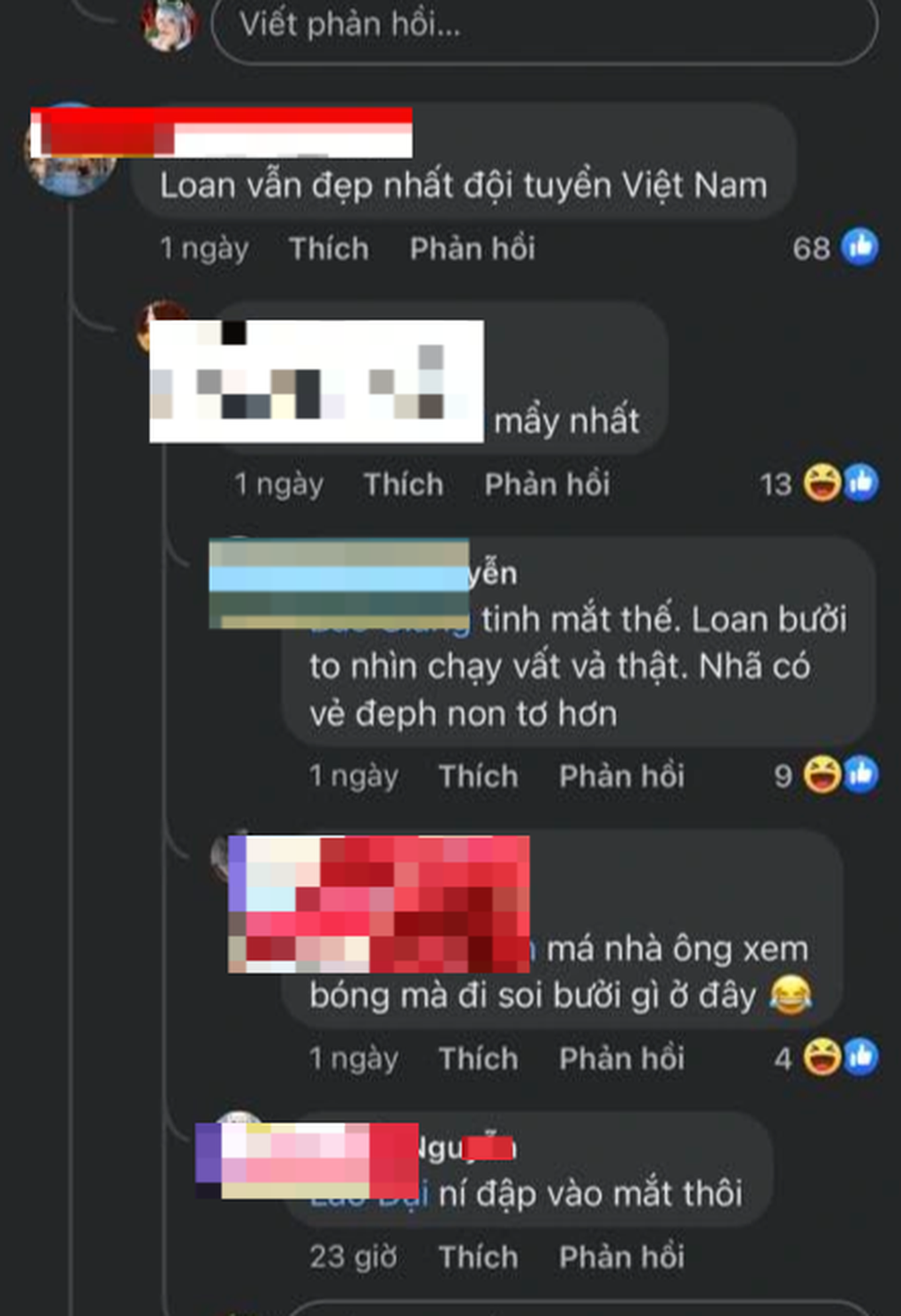Open the haha reaction icon next to 13
The image size is (901, 1316).
(821, 483)
